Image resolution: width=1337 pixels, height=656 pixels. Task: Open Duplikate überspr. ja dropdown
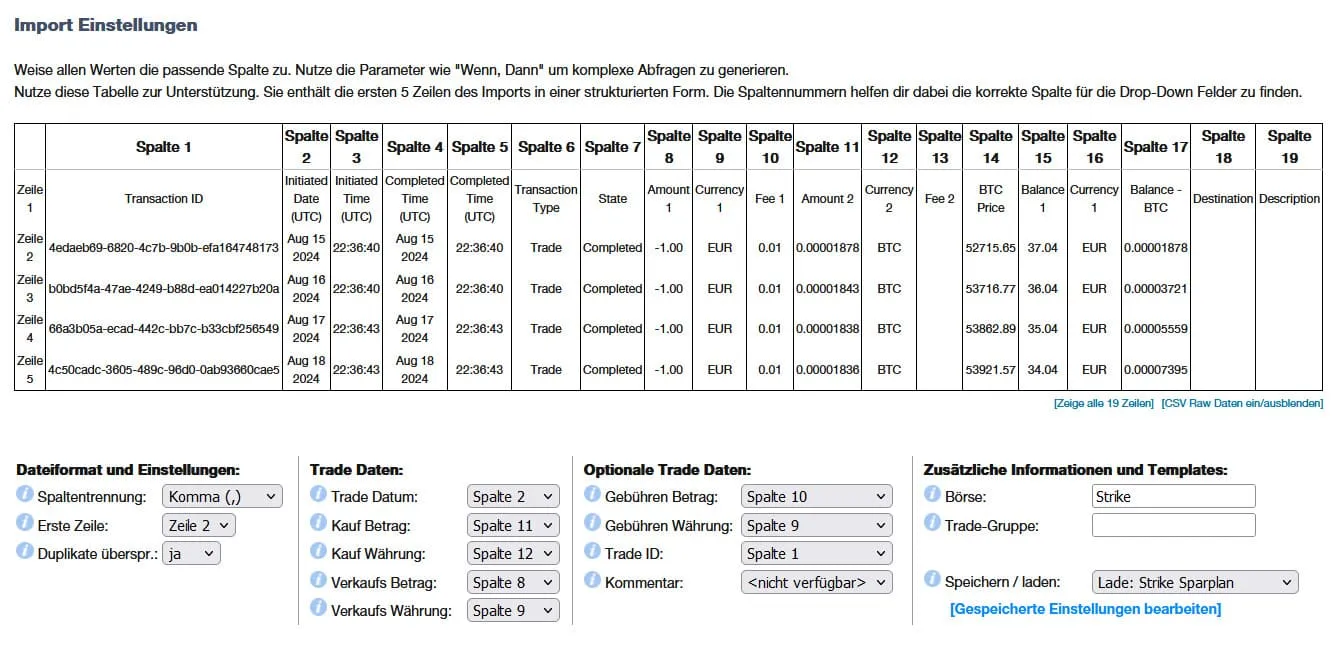(x=190, y=553)
